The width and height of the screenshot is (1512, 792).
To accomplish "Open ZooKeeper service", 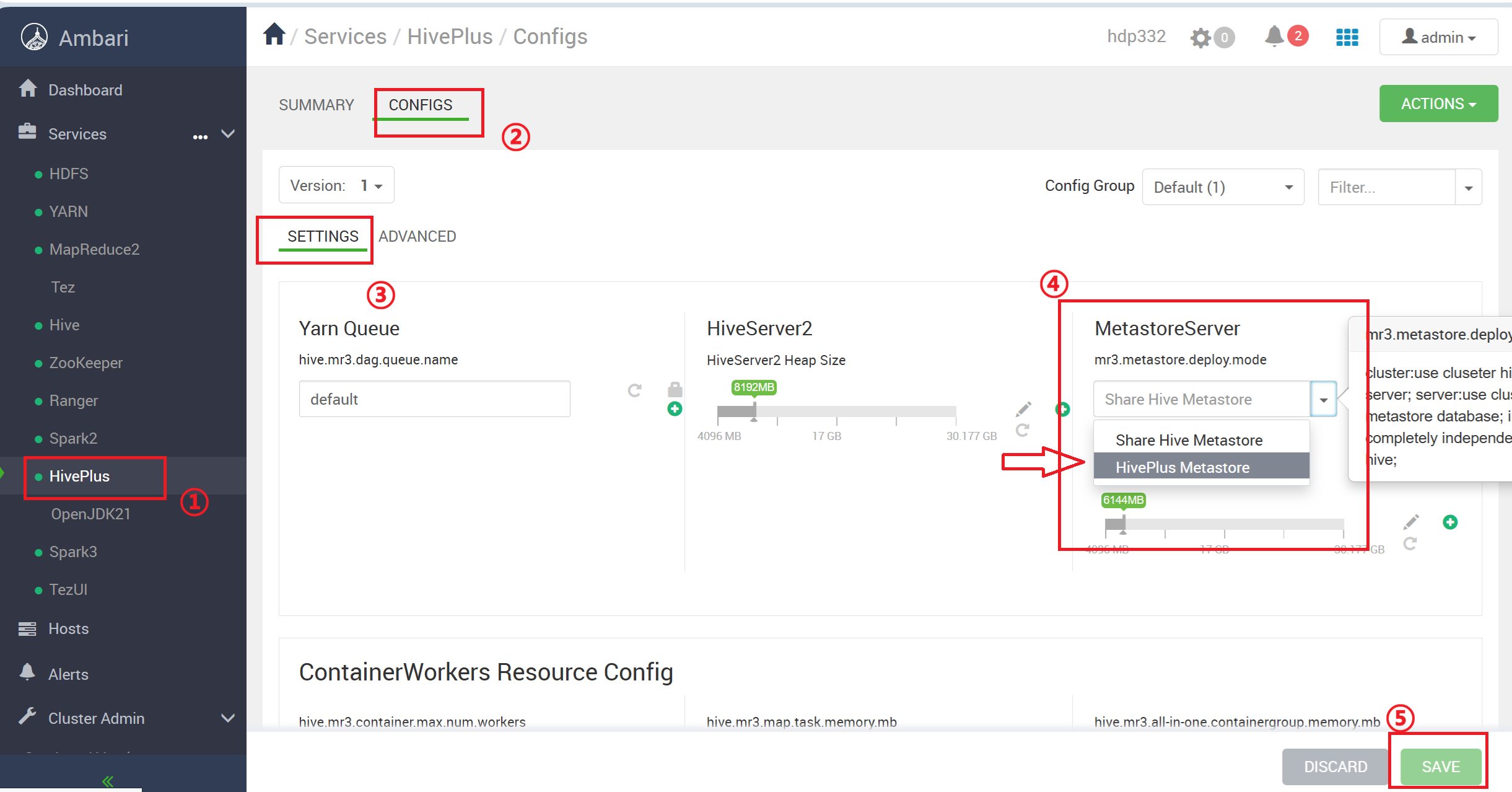I will (x=86, y=363).
